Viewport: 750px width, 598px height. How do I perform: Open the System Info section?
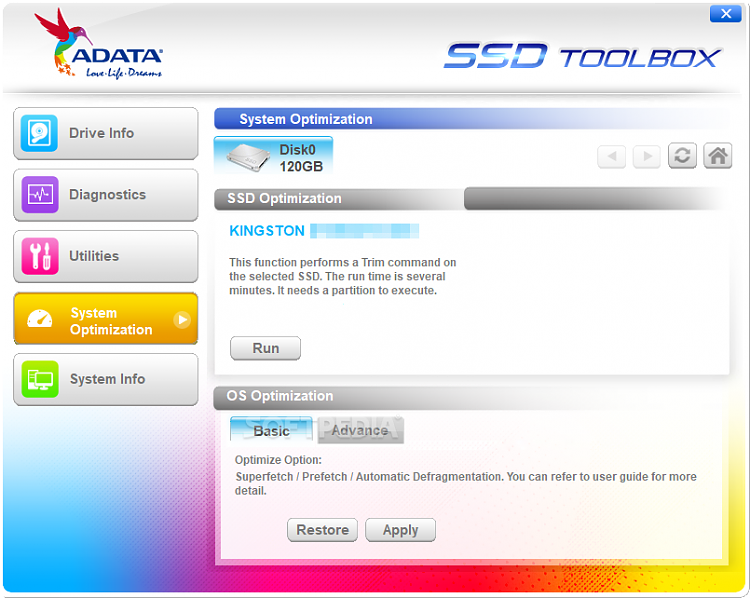[106, 379]
